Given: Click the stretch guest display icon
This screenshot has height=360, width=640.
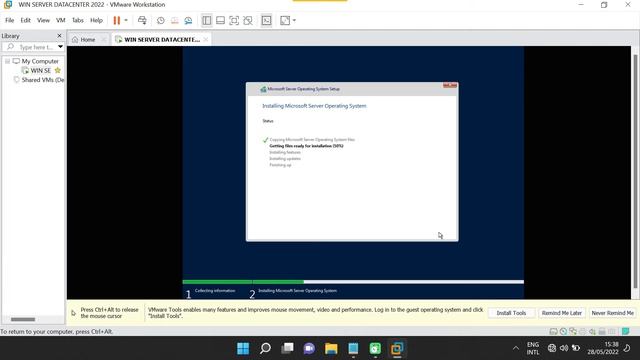Looking at the screenshot, I should [285, 20].
